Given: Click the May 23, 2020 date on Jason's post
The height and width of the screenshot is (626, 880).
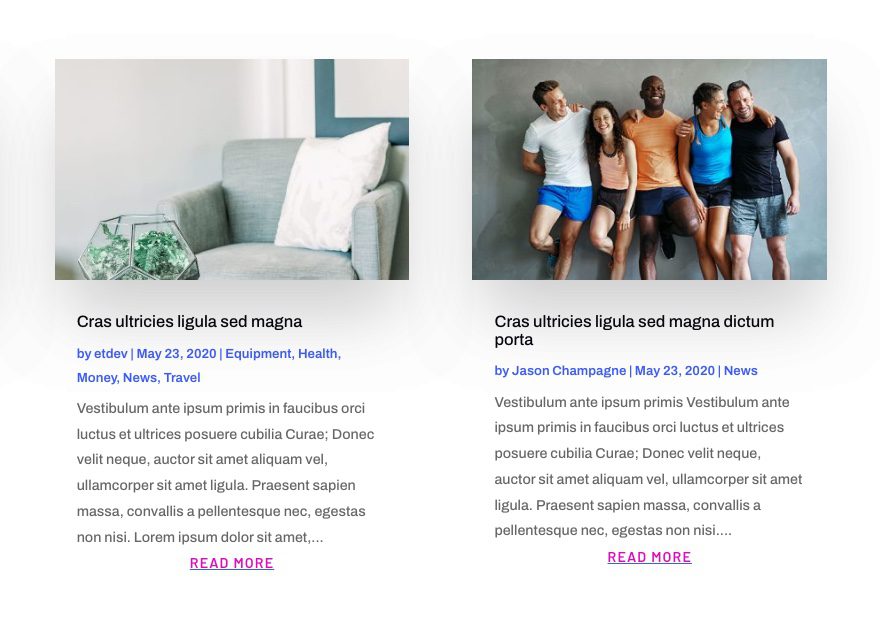Looking at the screenshot, I should (675, 371).
